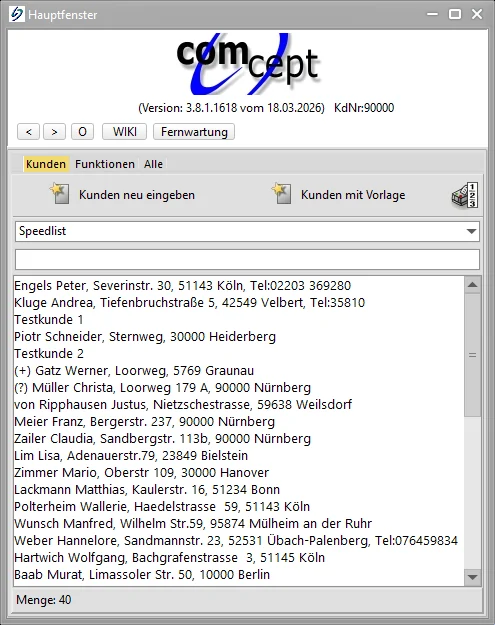Click the customer list scrollbar thumb
Viewport: 495px width, 625px height.
pyautogui.click(x=473, y=355)
